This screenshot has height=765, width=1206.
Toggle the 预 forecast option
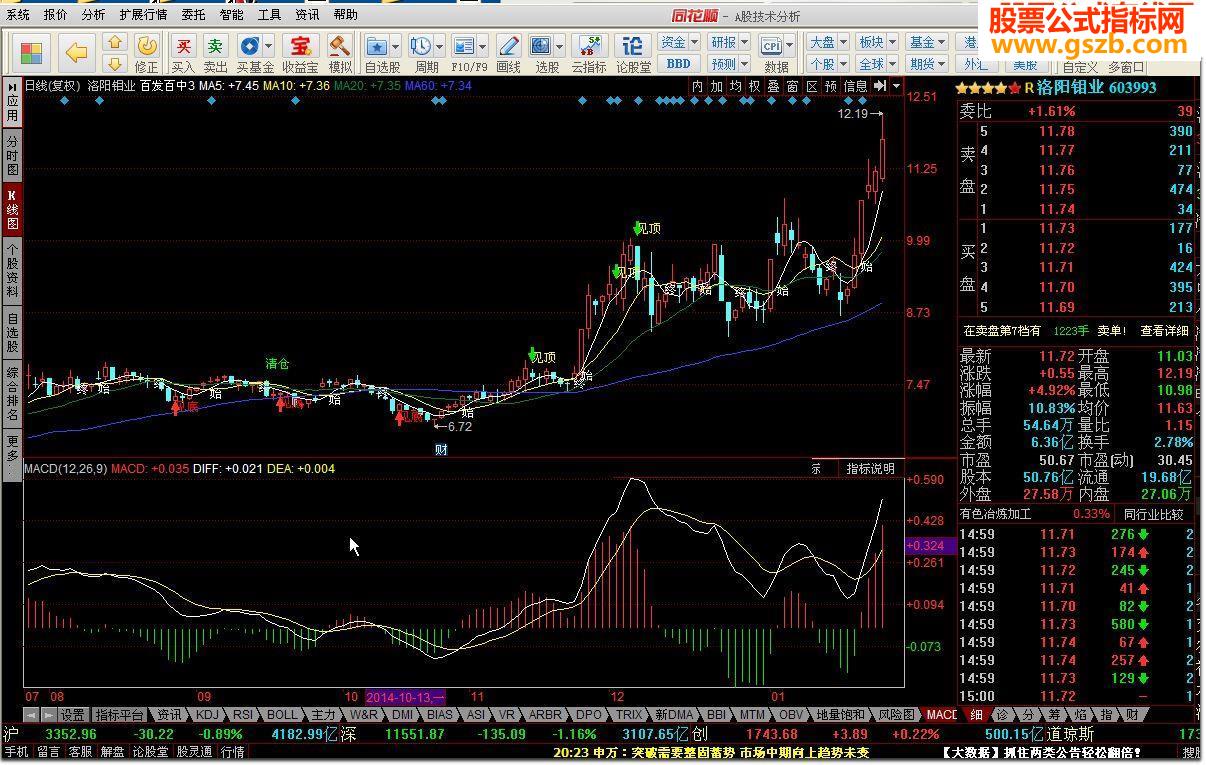coord(831,87)
